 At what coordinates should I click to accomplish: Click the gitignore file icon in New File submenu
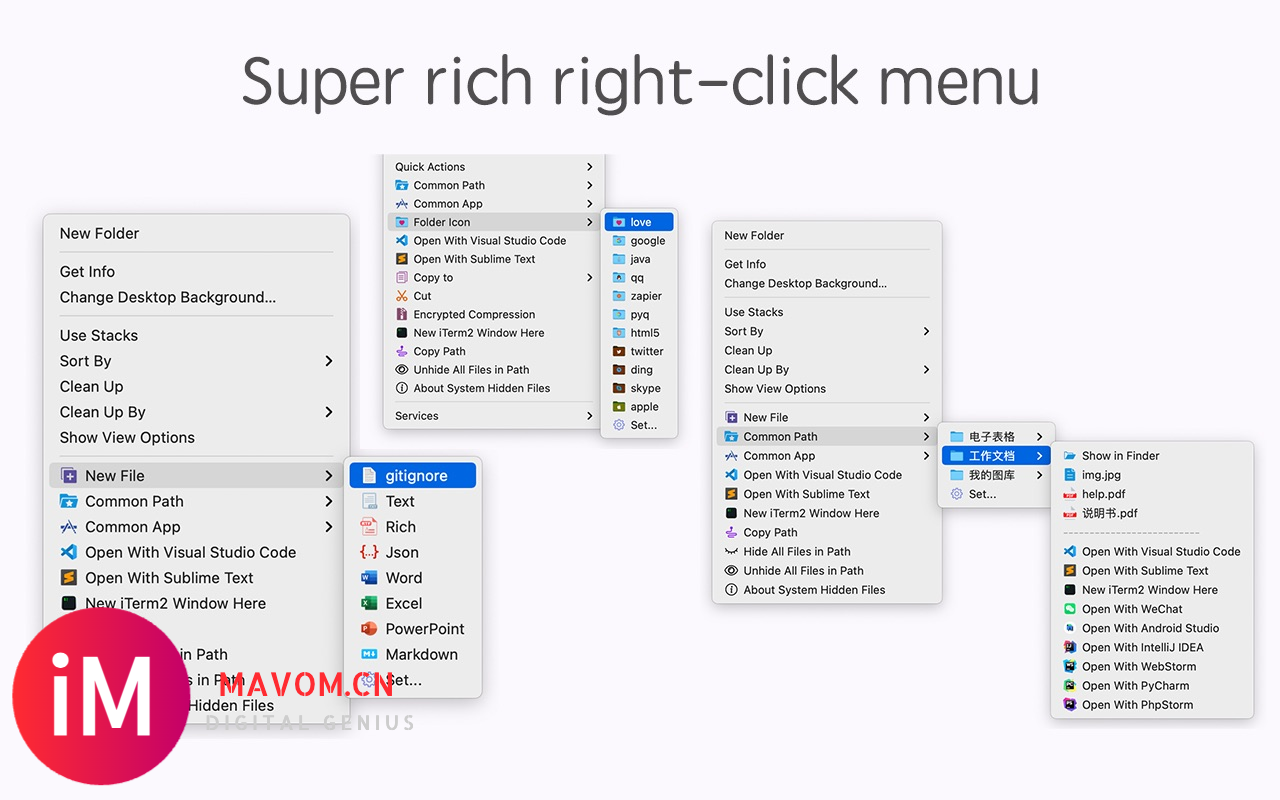[368, 476]
